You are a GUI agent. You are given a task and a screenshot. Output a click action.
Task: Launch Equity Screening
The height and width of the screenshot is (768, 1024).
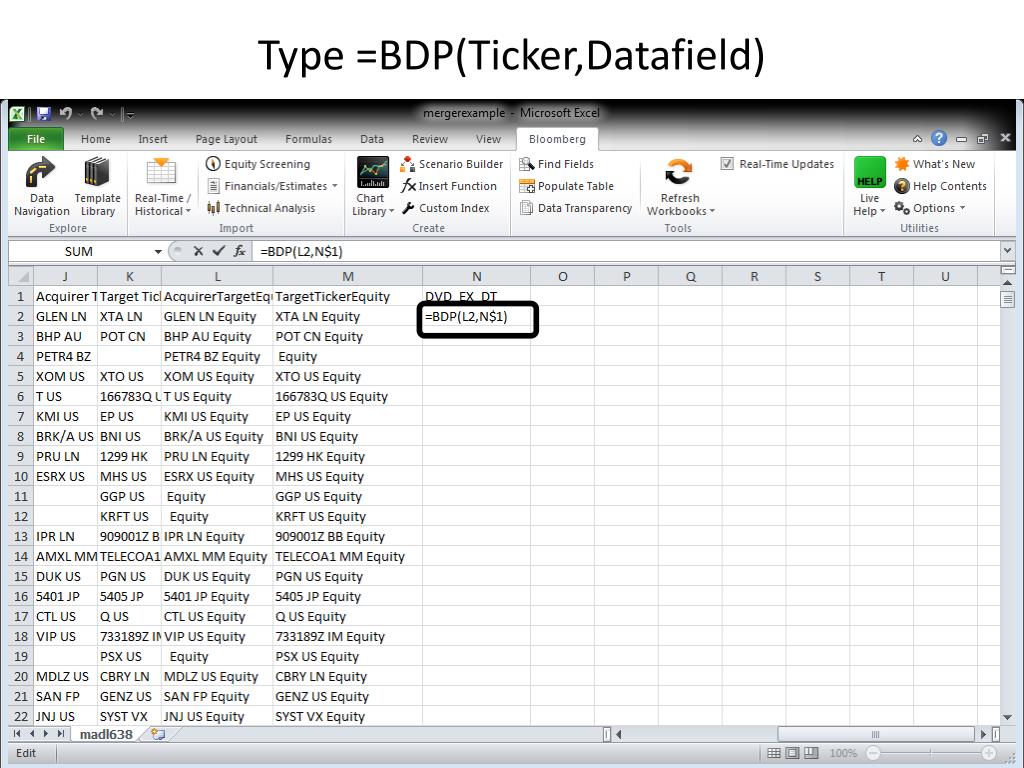(x=258, y=164)
